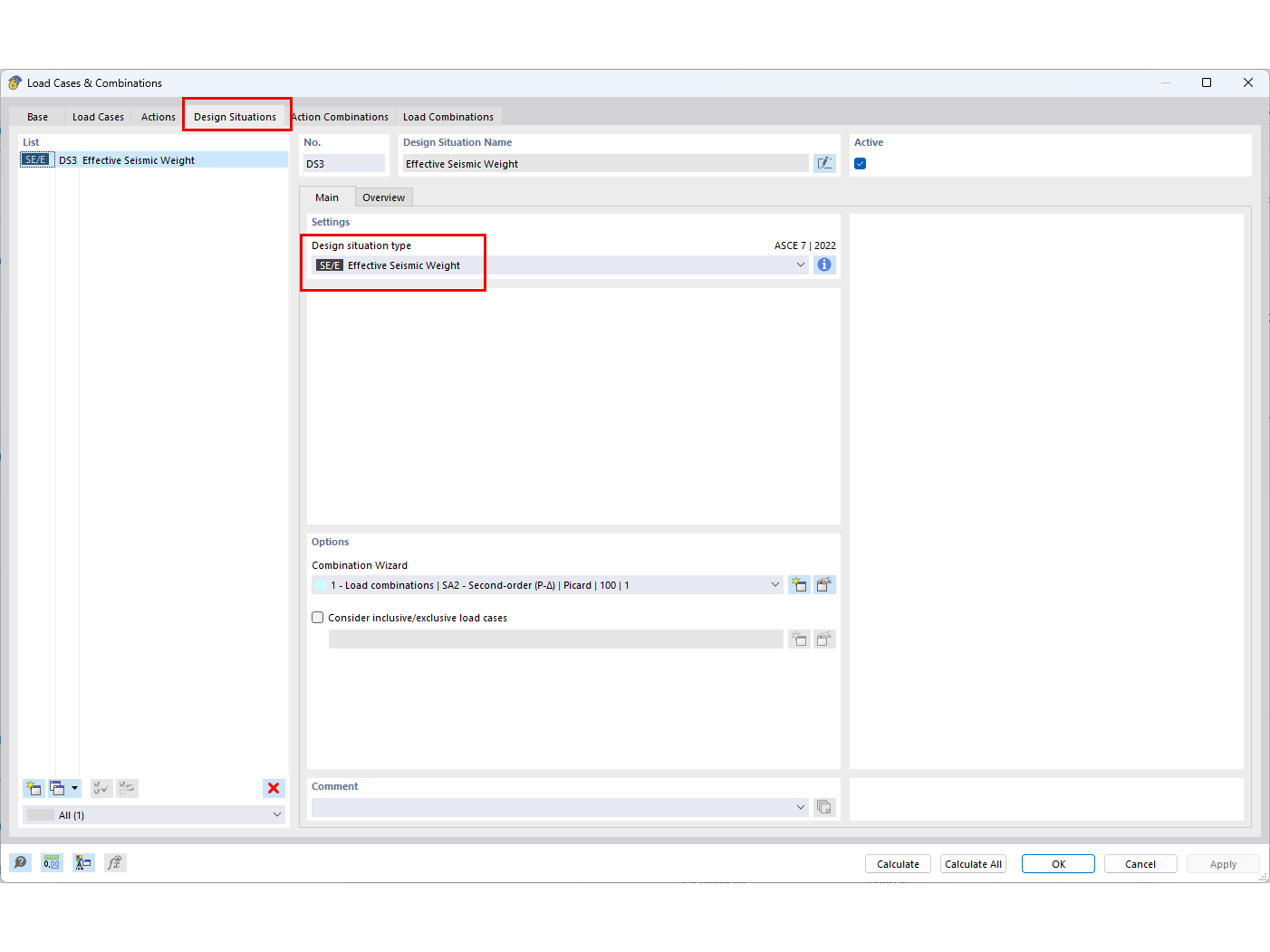Switch to the Overview tab
Screen dimensions: 1270x952
point(383,197)
